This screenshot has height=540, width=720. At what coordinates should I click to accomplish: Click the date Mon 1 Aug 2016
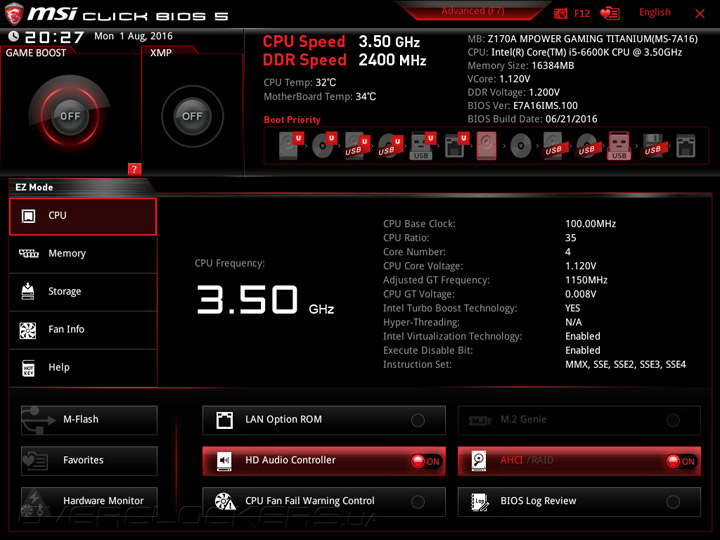[x=133, y=36]
